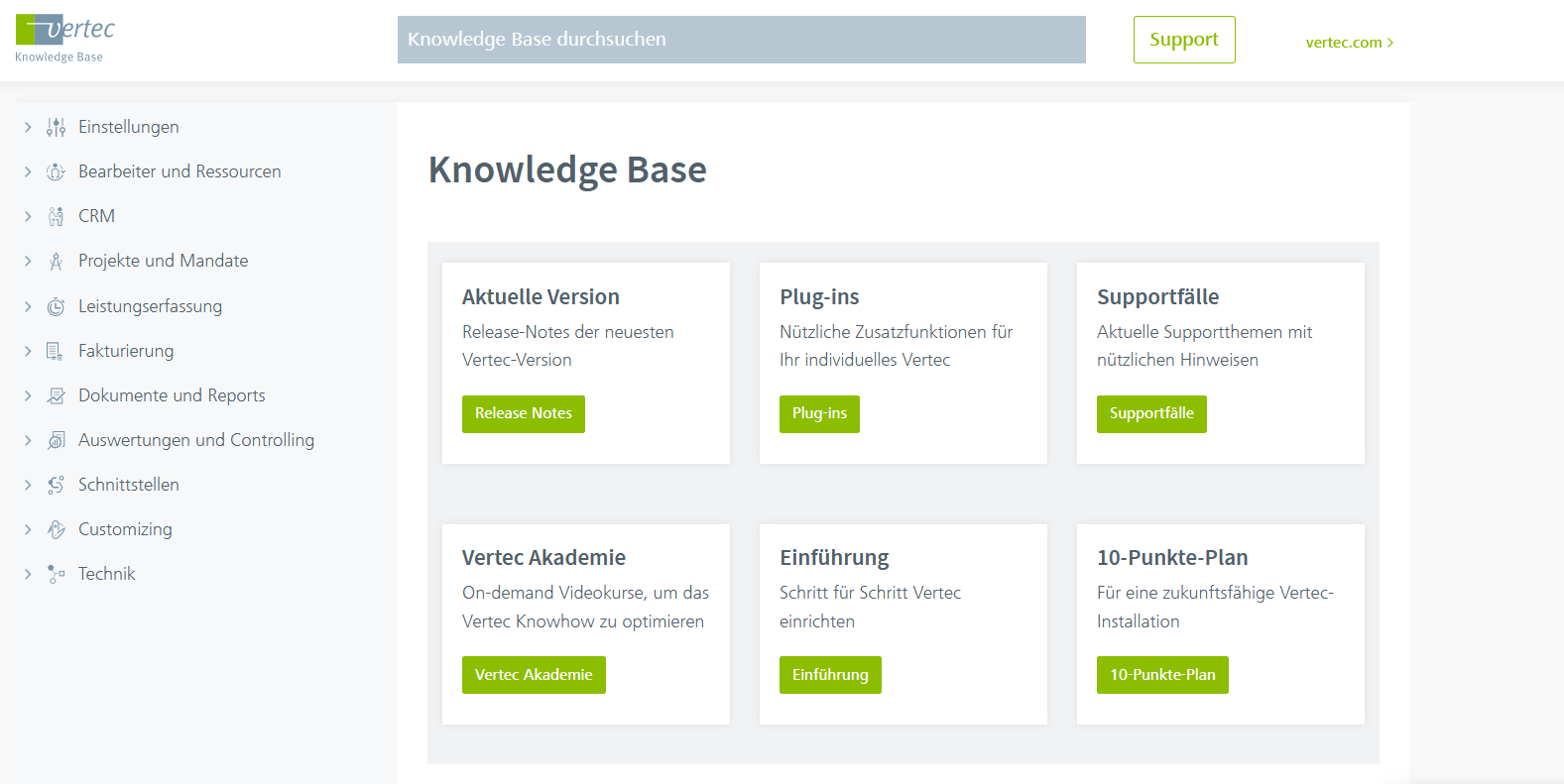This screenshot has height=784, width=1564.
Task: Click the Vertec Akademie card heading
Action: coord(543,557)
